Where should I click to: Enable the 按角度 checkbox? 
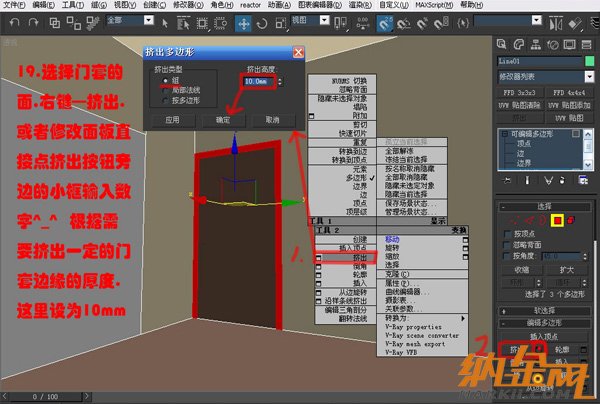(x=507, y=255)
